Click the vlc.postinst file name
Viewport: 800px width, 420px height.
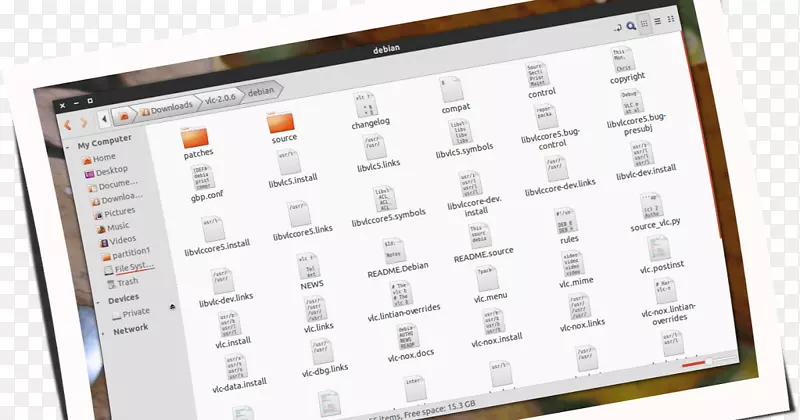[662, 267]
